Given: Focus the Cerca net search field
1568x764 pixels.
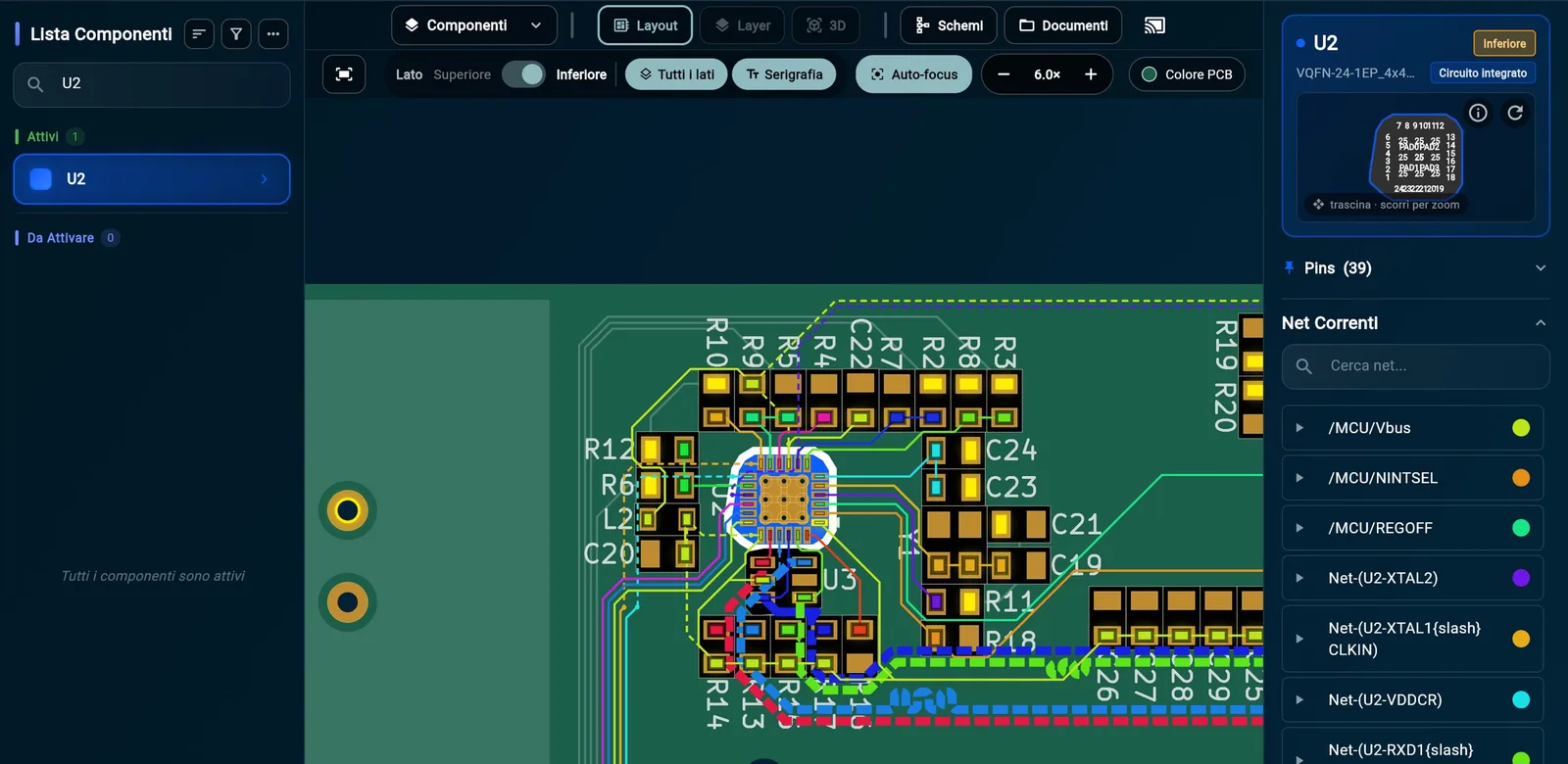Looking at the screenshot, I should pyautogui.click(x=1416, y=366).
